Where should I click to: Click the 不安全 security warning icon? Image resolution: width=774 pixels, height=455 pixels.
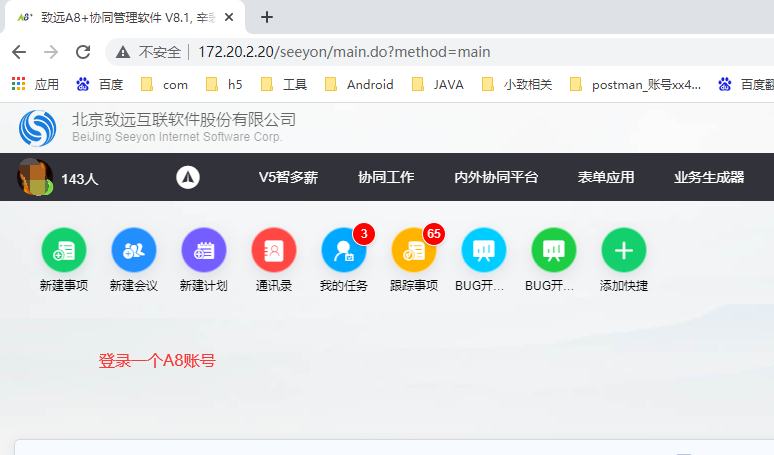(123, 52)
